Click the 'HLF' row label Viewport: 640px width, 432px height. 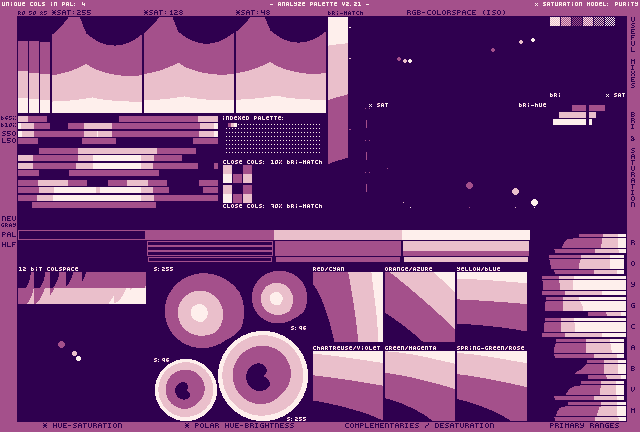9,245
